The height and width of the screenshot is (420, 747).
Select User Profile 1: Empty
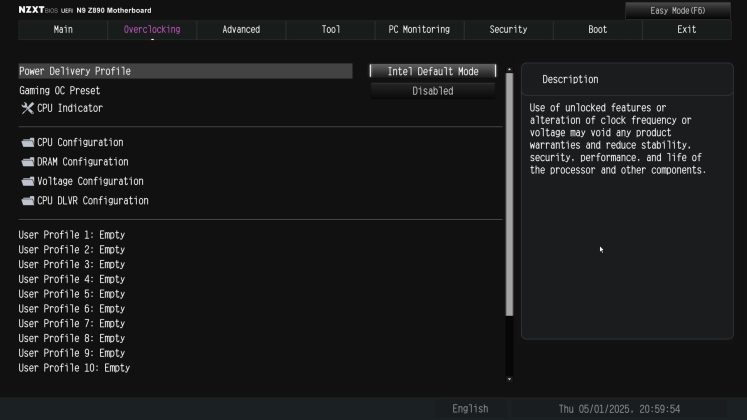[x=72, y=235]
